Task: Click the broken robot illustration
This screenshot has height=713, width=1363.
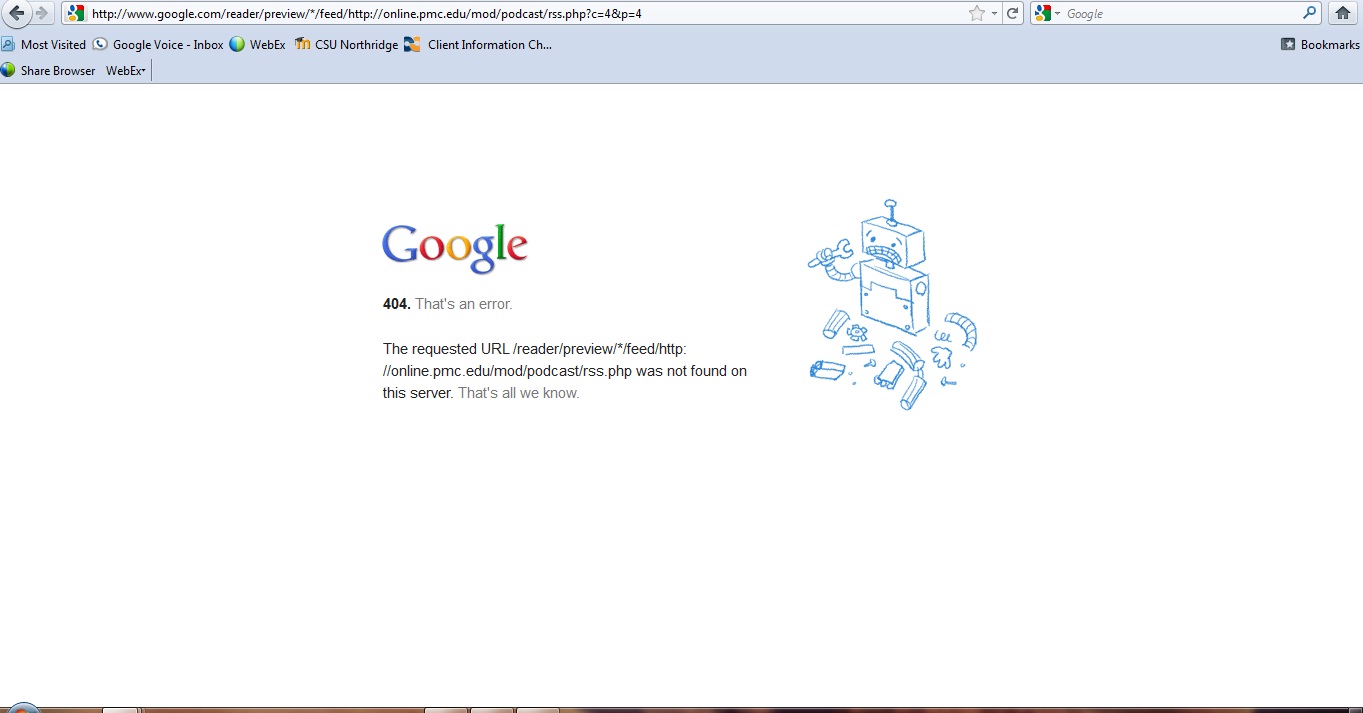Action: pos(892,304)
